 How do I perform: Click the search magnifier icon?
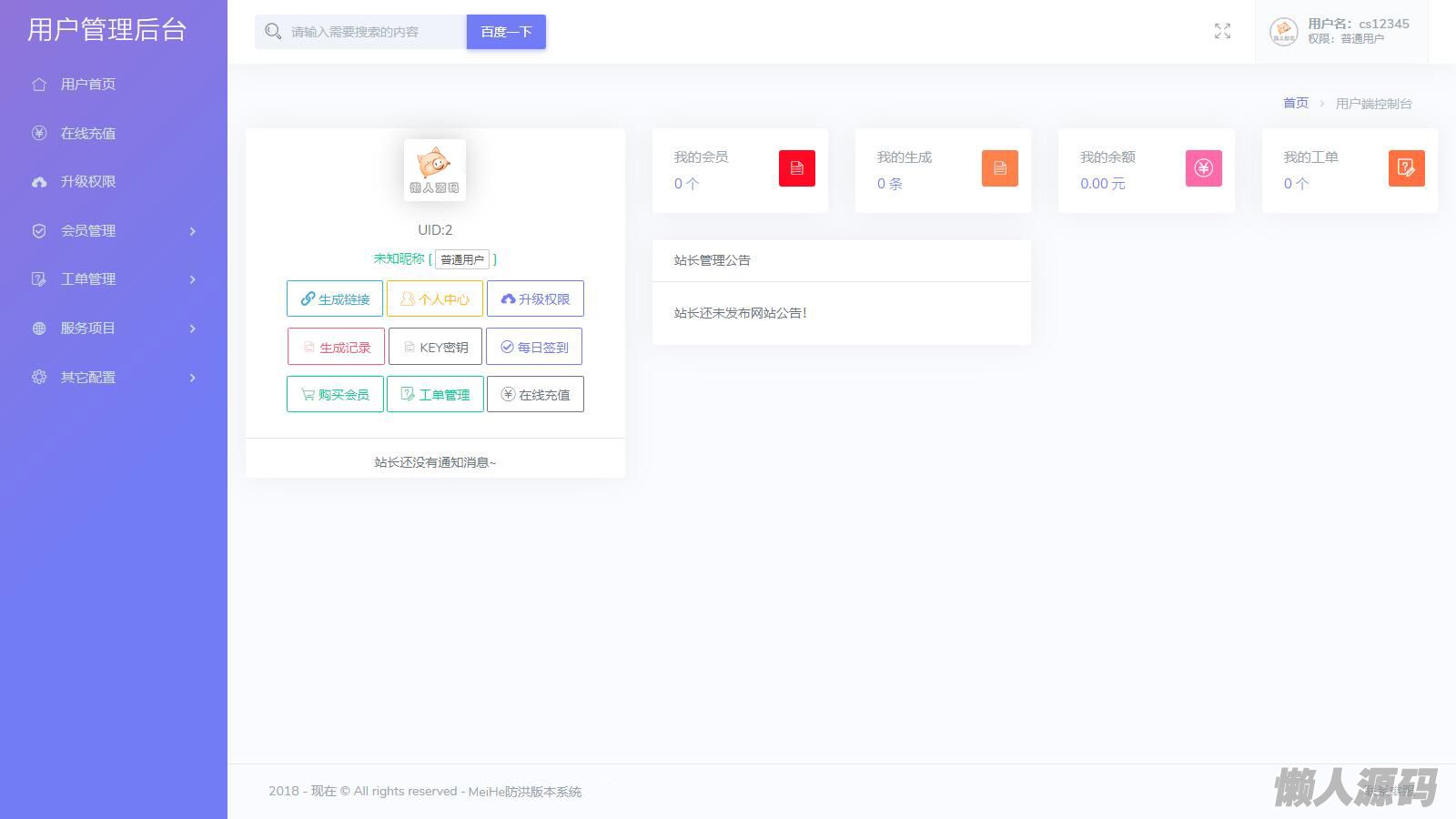272,32
